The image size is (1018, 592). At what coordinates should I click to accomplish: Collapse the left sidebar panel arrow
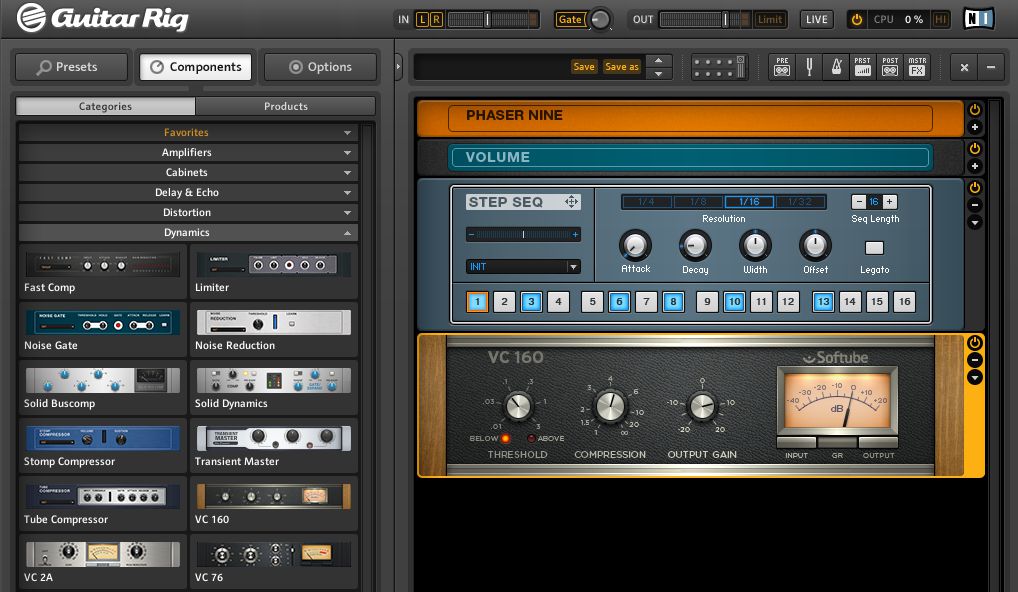tap(399, 66)
